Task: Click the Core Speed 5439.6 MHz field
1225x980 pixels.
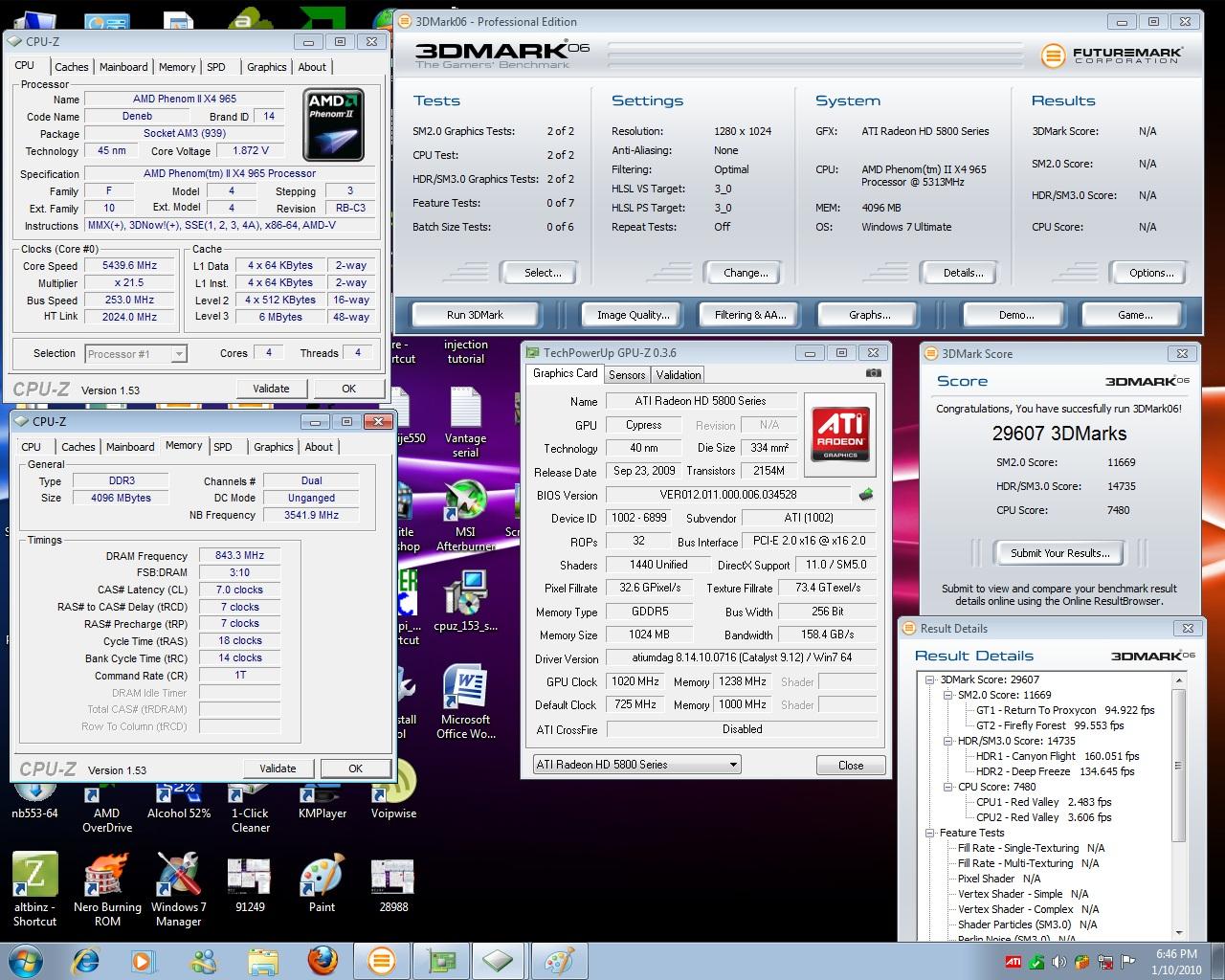Action: click(129, 266)
